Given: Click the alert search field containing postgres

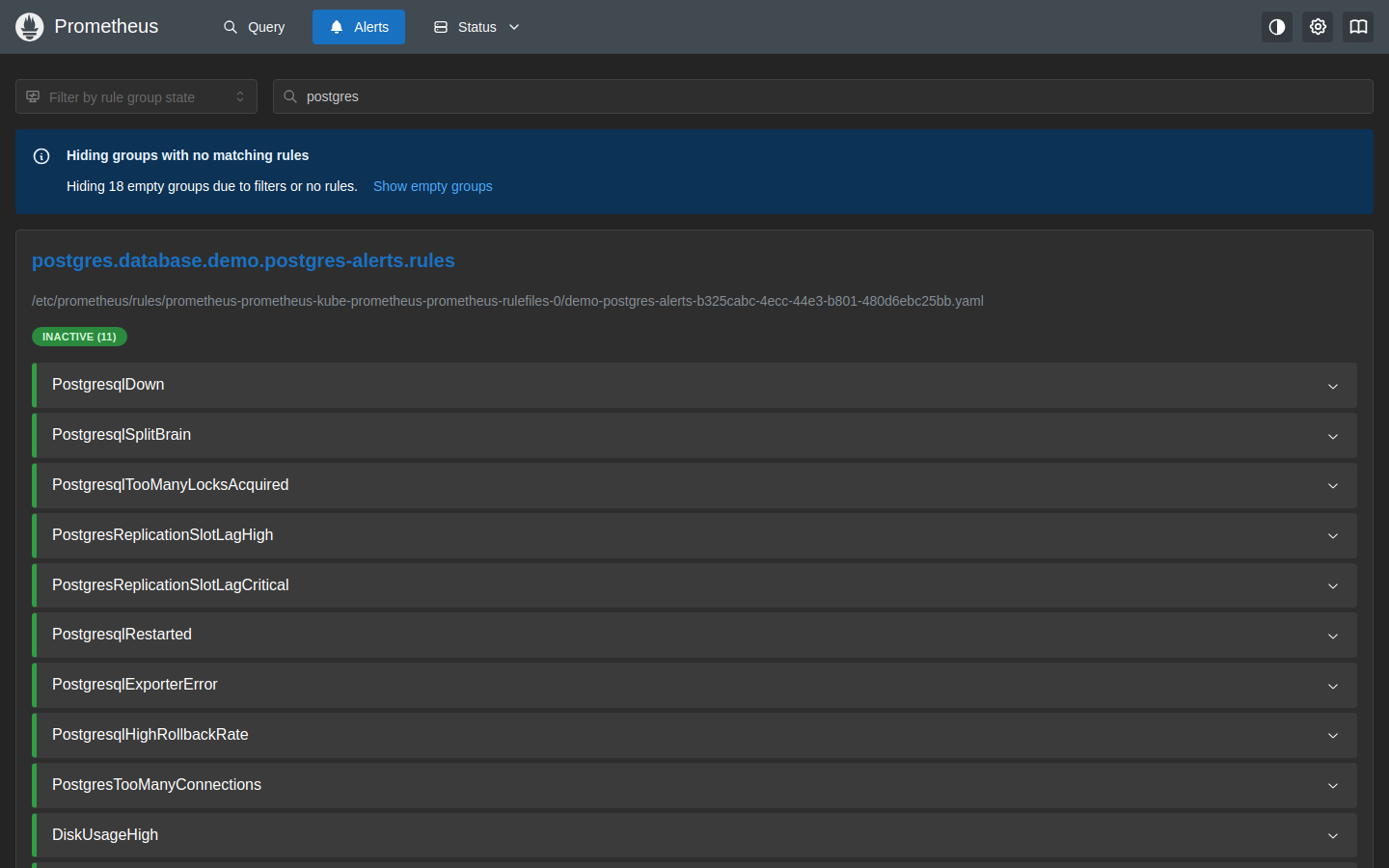Looking at the screenshot, I should pyautogui.click(x=823, y=96).
